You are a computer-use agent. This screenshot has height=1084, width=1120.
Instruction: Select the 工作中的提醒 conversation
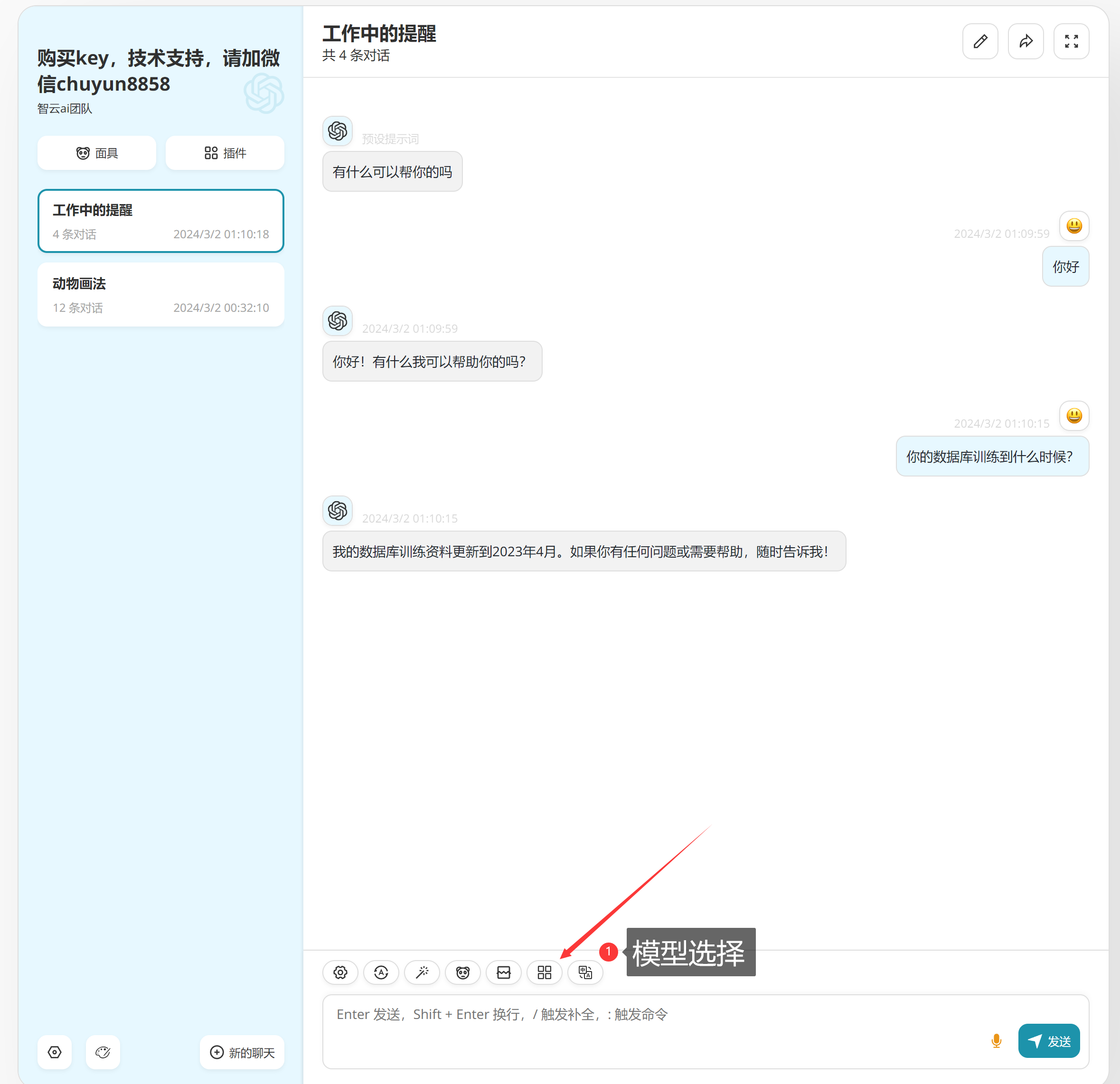point(160,221)
